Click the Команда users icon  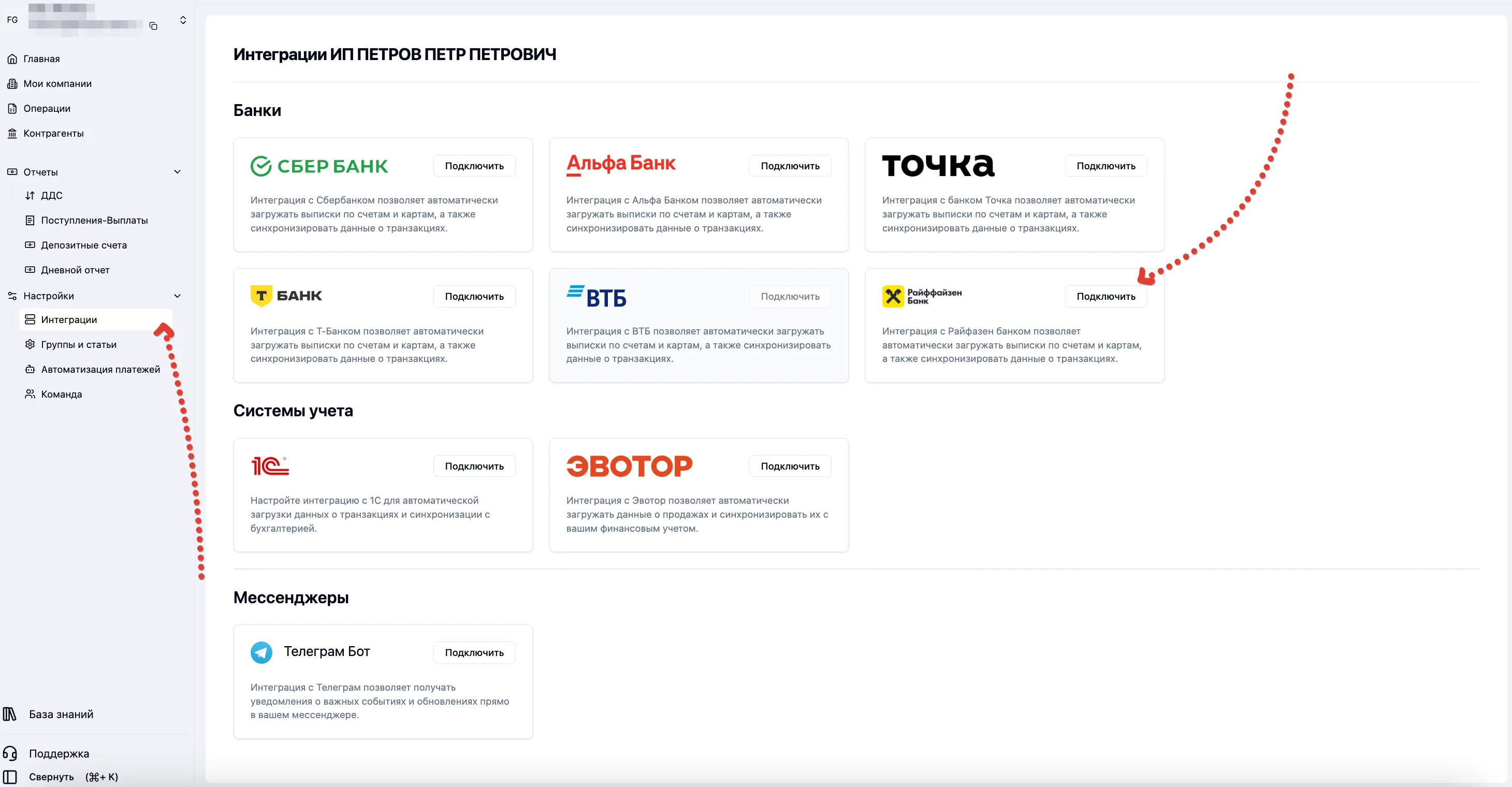point(30,394)
